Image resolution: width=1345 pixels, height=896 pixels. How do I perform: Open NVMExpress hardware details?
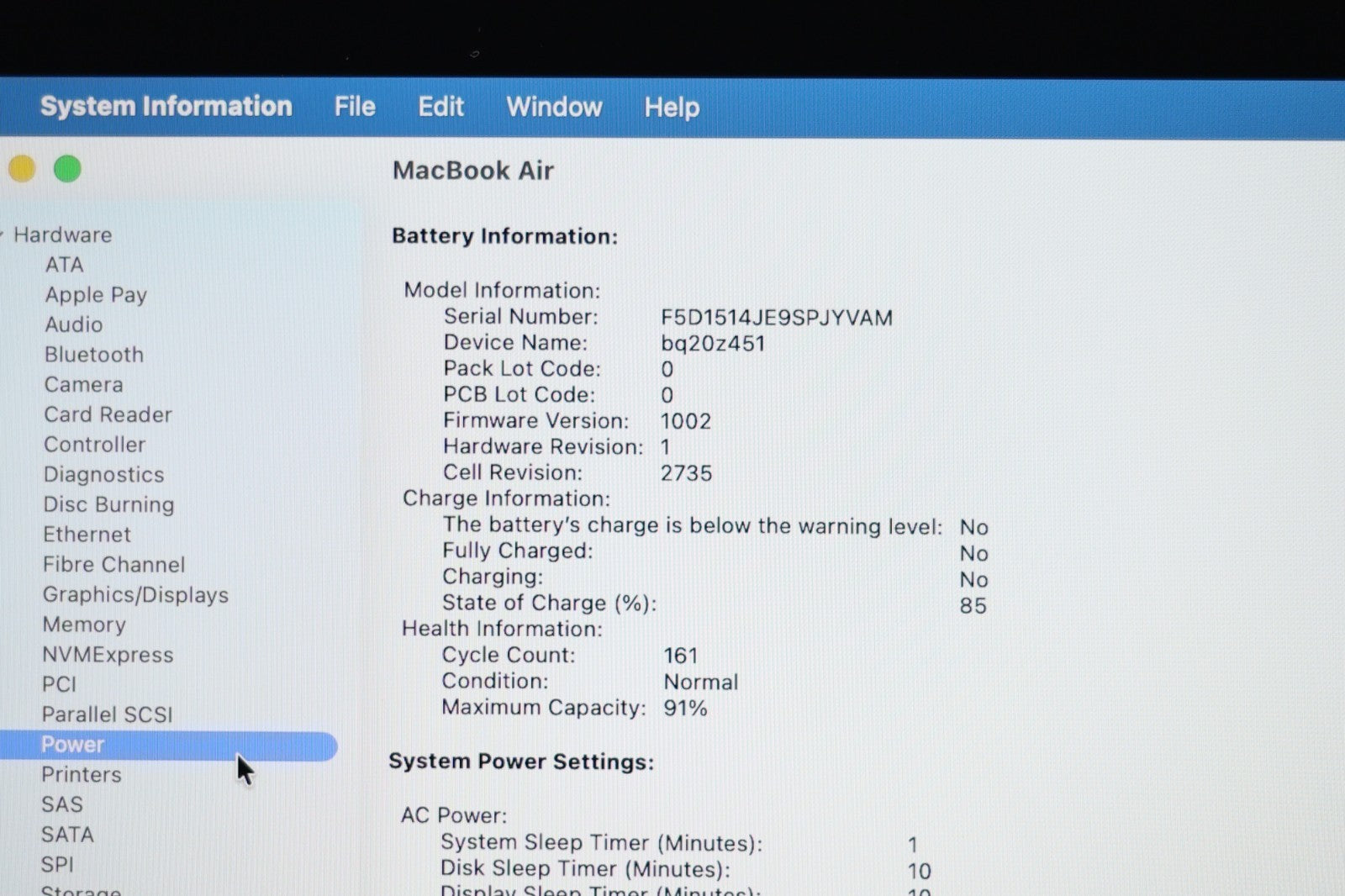click(108, 655)
